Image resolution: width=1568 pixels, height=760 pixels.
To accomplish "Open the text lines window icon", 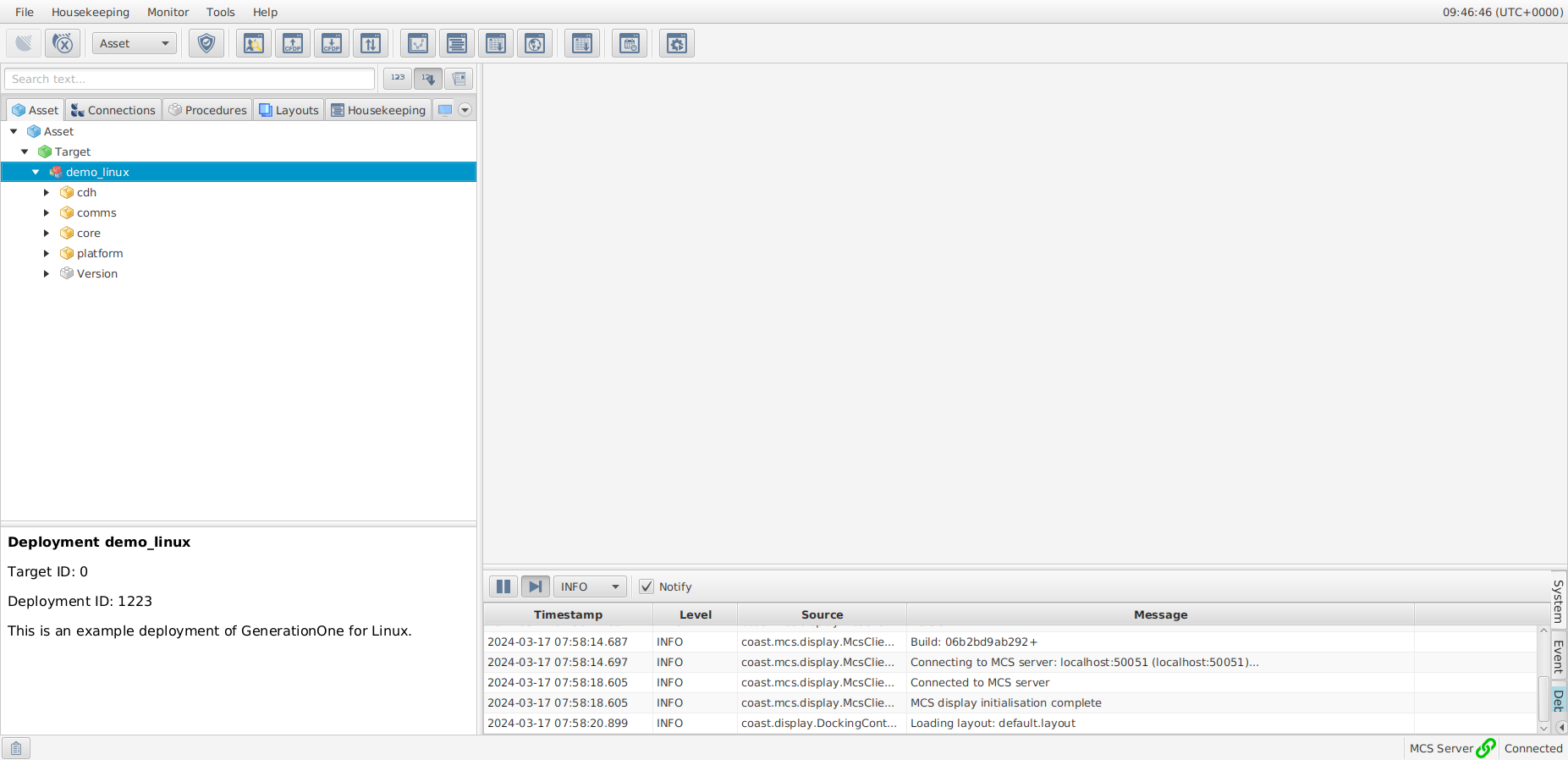I will (457, 43).
